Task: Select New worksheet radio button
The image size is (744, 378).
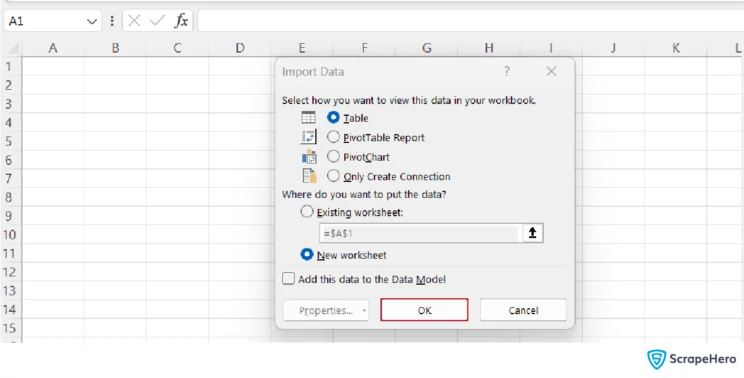Action: [307, 254]
